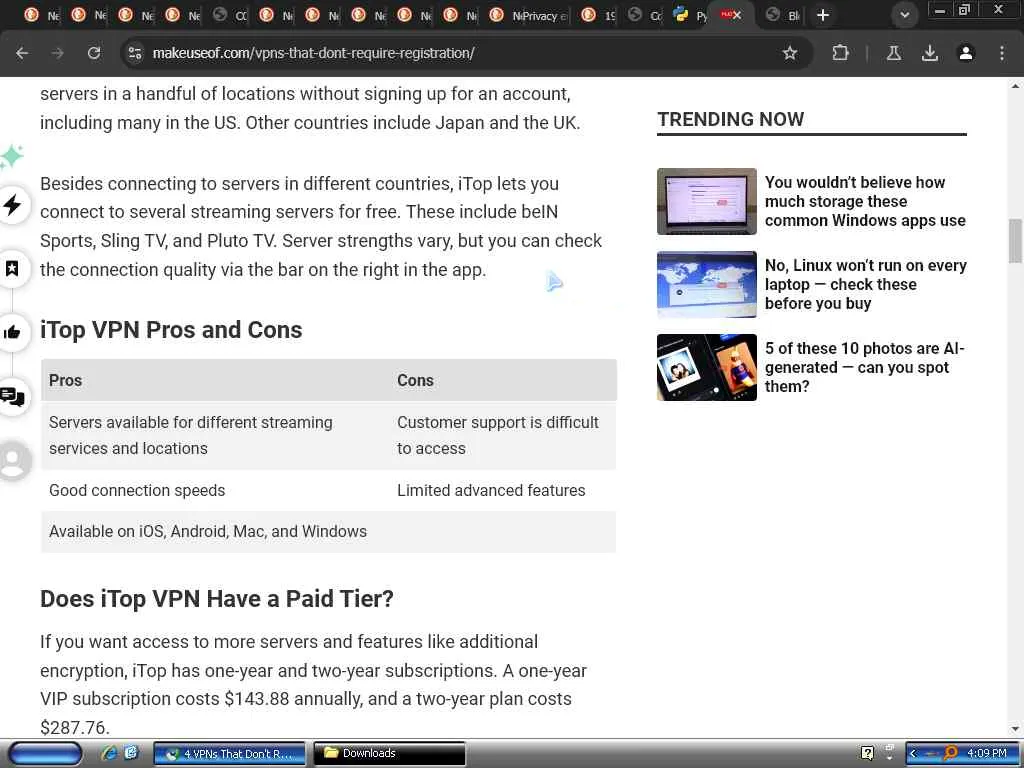Click the grey user avatar in sidebar
The width and height of the screenshot is (1024, 768).
[12, 460]
